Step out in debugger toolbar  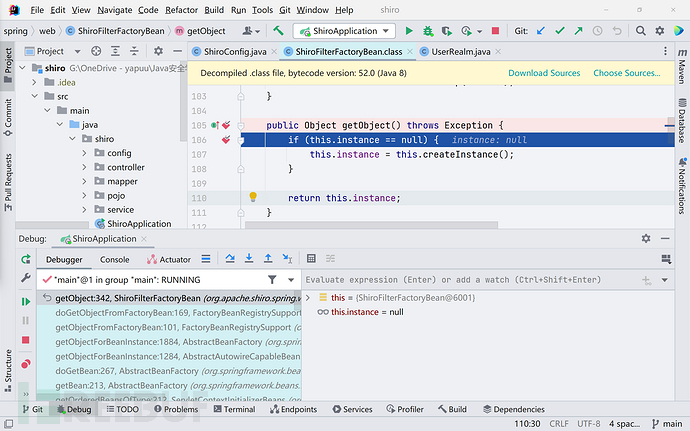(268, 258)
